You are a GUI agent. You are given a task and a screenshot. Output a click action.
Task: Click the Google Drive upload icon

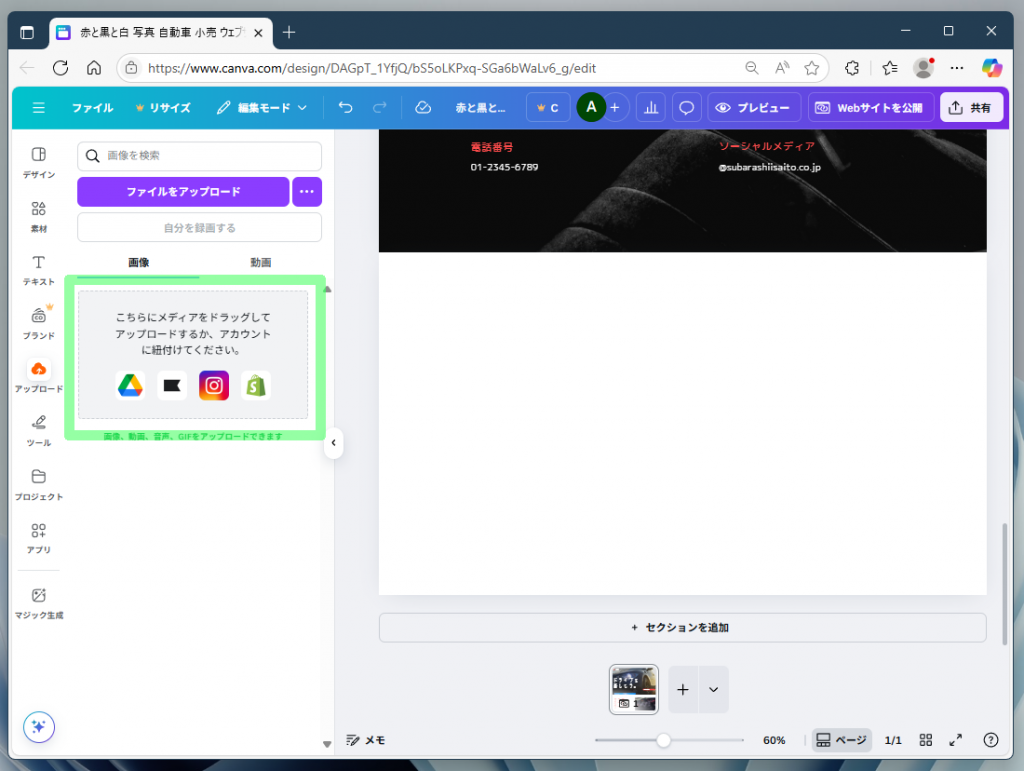click(x=130, y=386)
